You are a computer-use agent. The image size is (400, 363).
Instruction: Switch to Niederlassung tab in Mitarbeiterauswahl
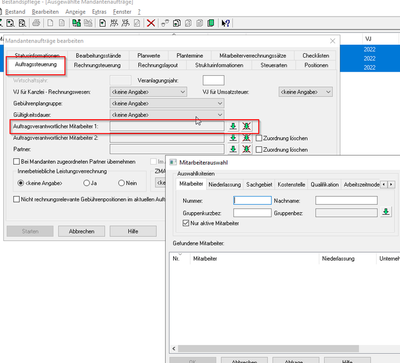pos(225,184)
